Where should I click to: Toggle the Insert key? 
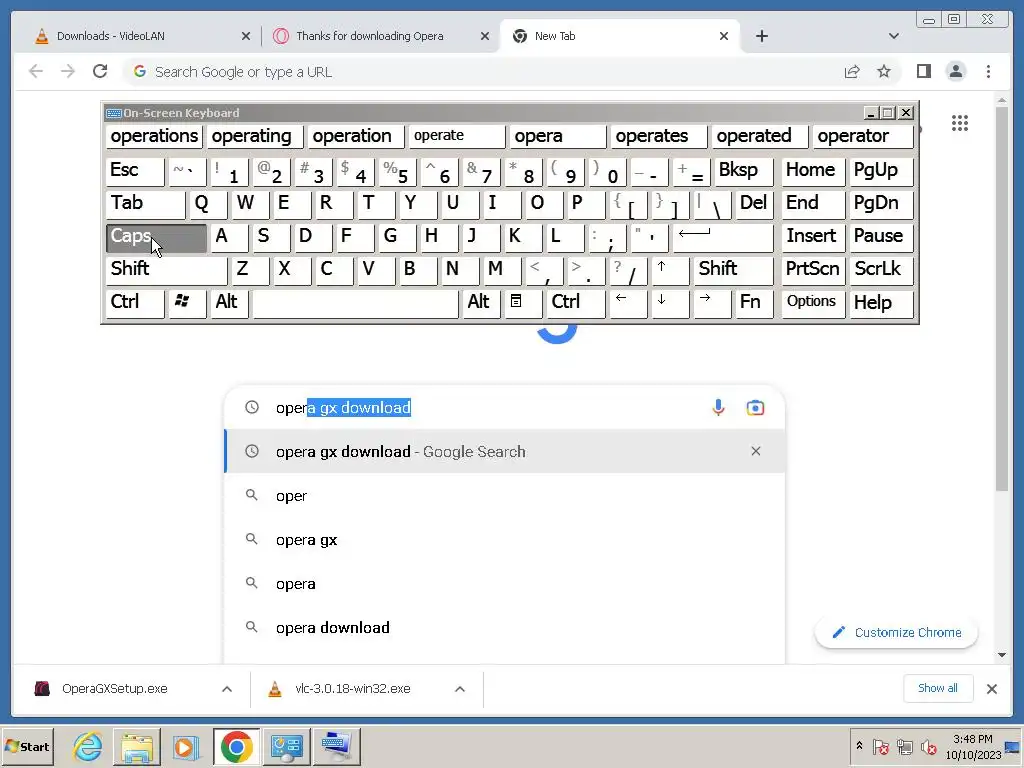[813, 237]
